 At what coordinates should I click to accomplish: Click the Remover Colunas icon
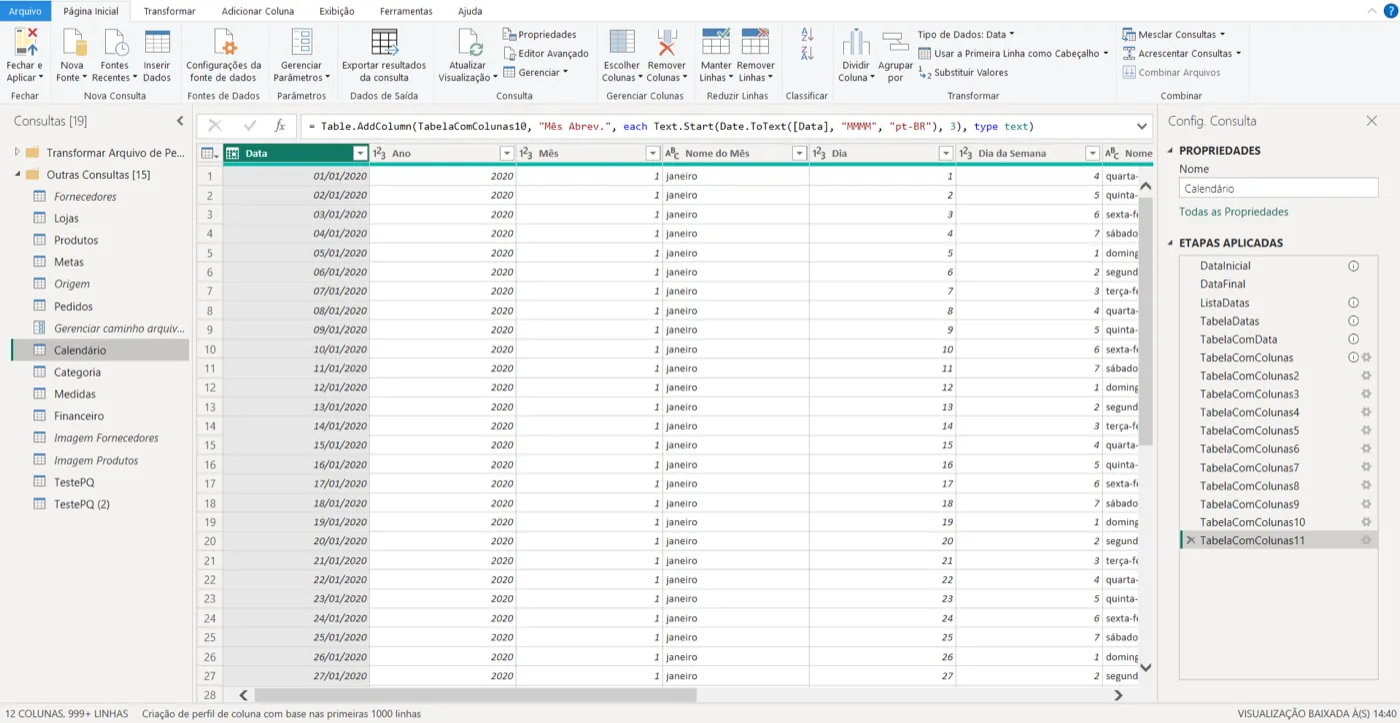(x=666, y=43)
